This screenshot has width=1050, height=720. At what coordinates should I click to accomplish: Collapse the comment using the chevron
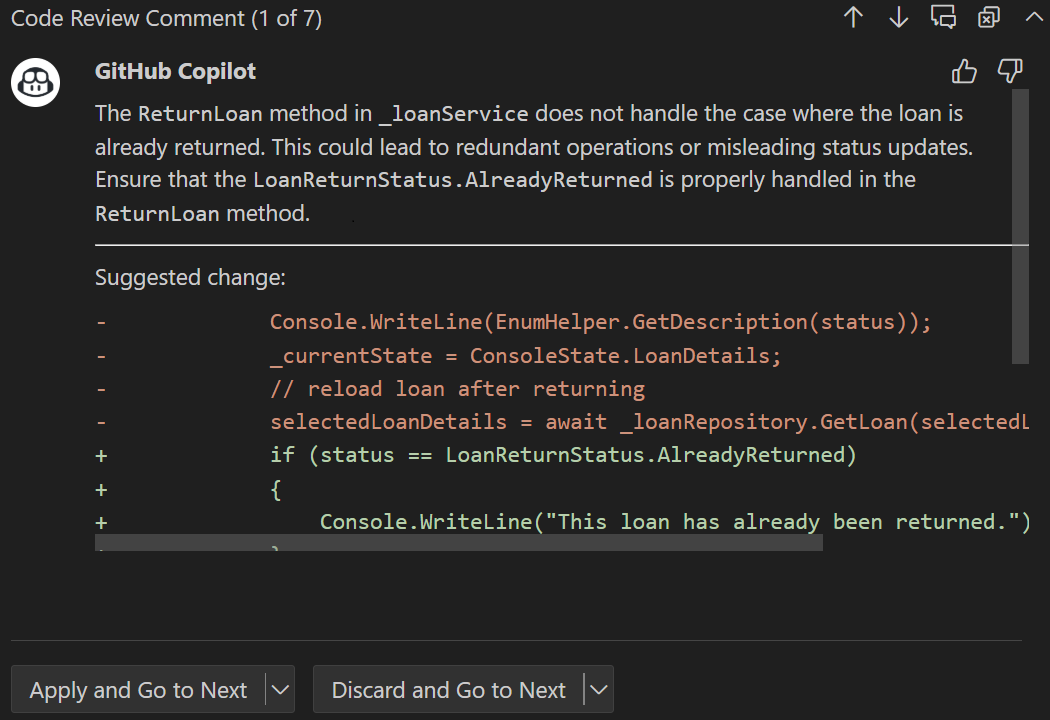click(1033, 17)
